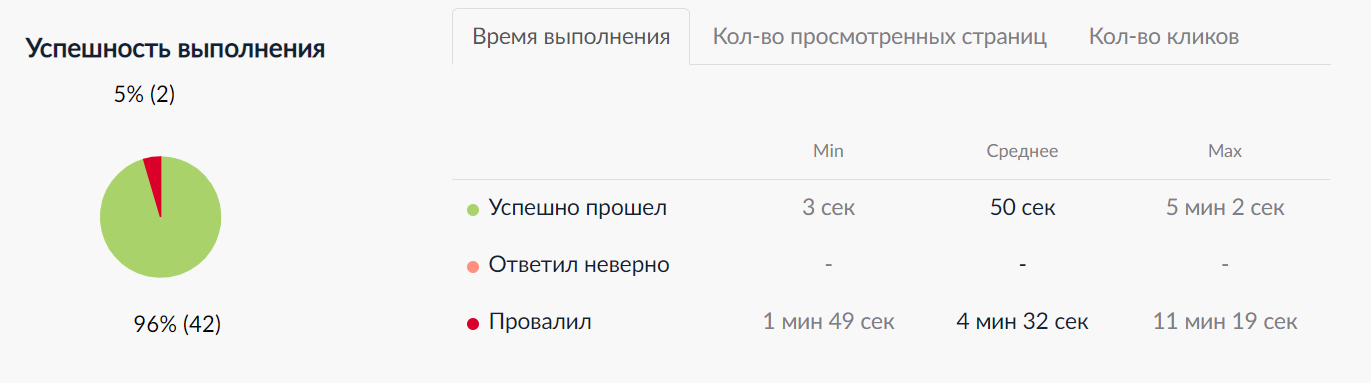Click the red pie chart slice
Viewport: 1371px width, 383px height.
tap(154, 180)
